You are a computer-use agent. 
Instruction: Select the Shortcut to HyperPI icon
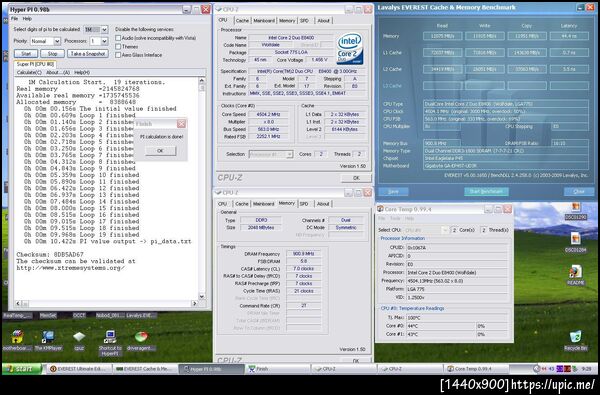(110, 337)
